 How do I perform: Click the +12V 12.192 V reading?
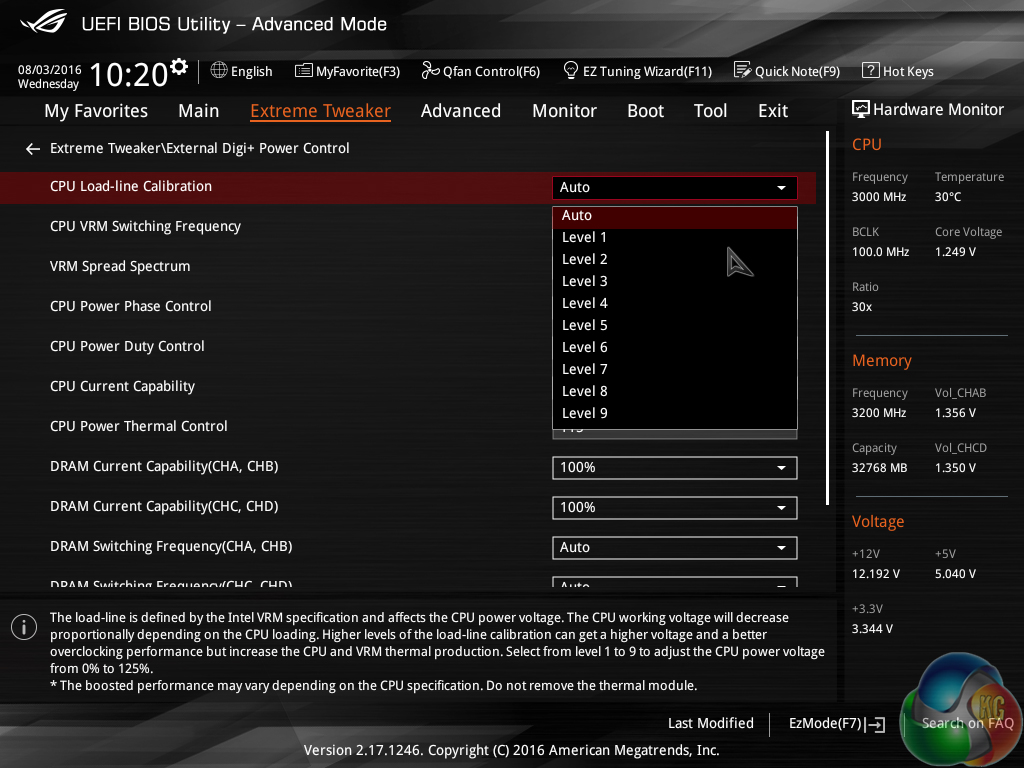point(876,574)
